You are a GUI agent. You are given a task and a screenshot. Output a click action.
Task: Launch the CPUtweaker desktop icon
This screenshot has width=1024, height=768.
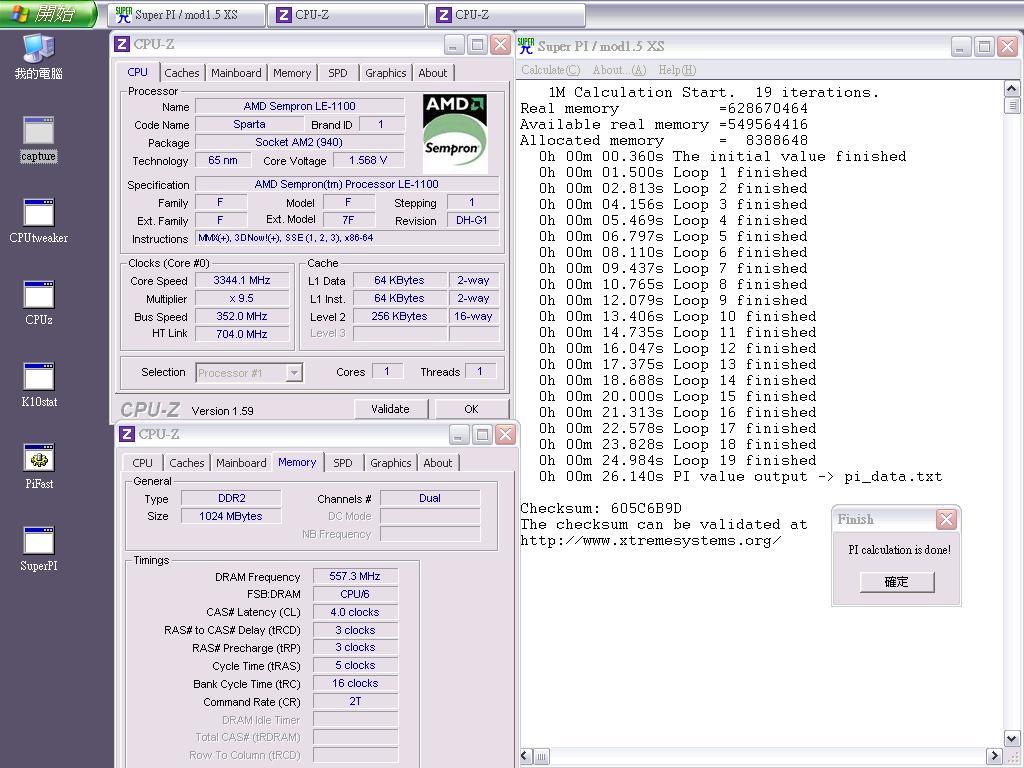[39, 221]
